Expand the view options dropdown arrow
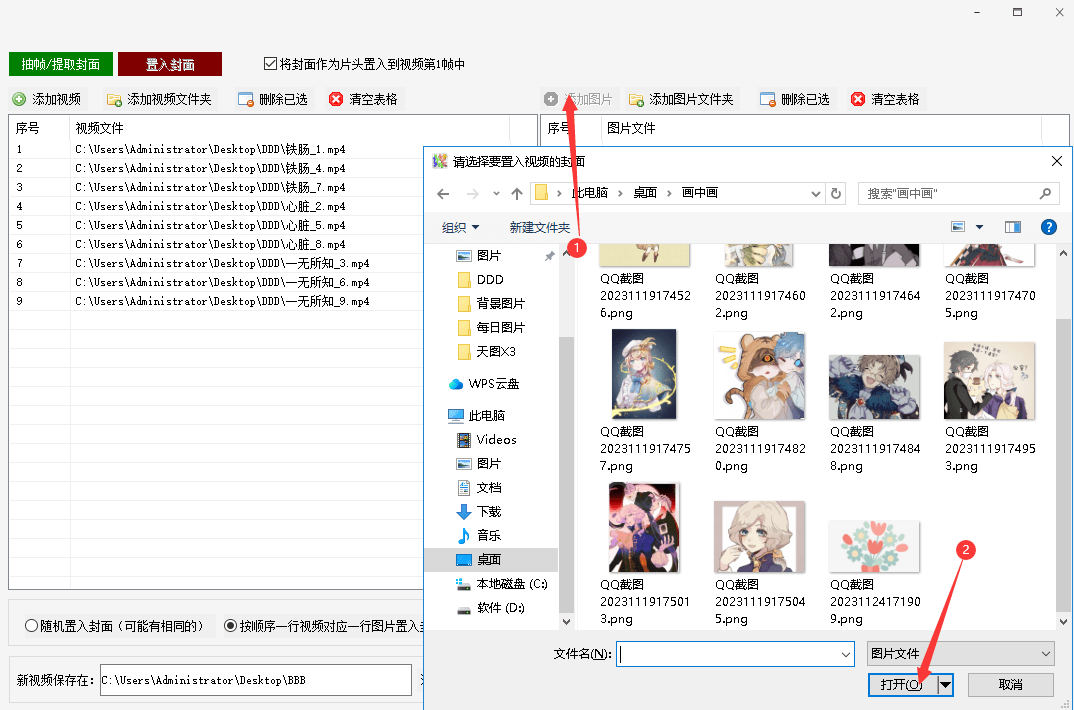The image size is (1074, 710). point(979,227)
